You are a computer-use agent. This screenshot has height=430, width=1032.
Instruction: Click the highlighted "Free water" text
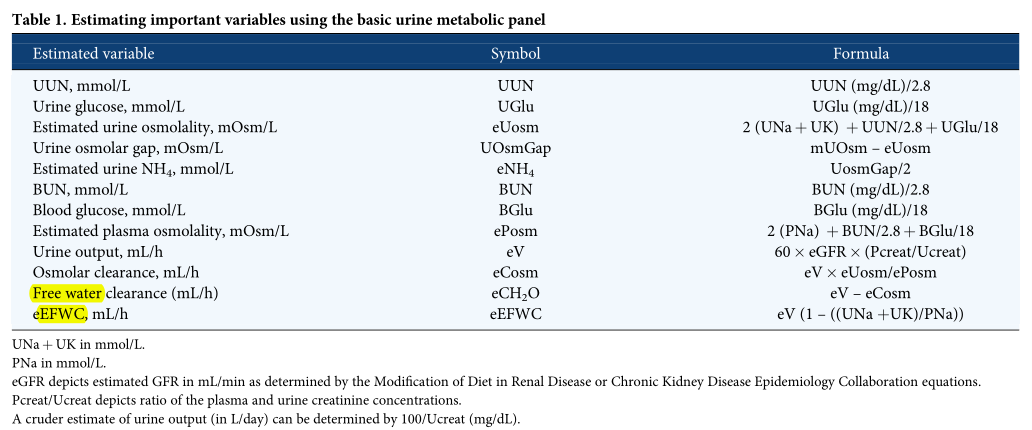pos(68,293)
